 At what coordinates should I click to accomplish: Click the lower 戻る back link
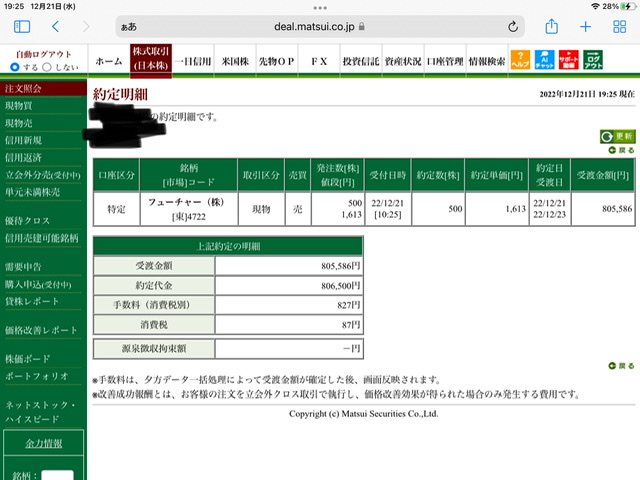pos(622,366)
